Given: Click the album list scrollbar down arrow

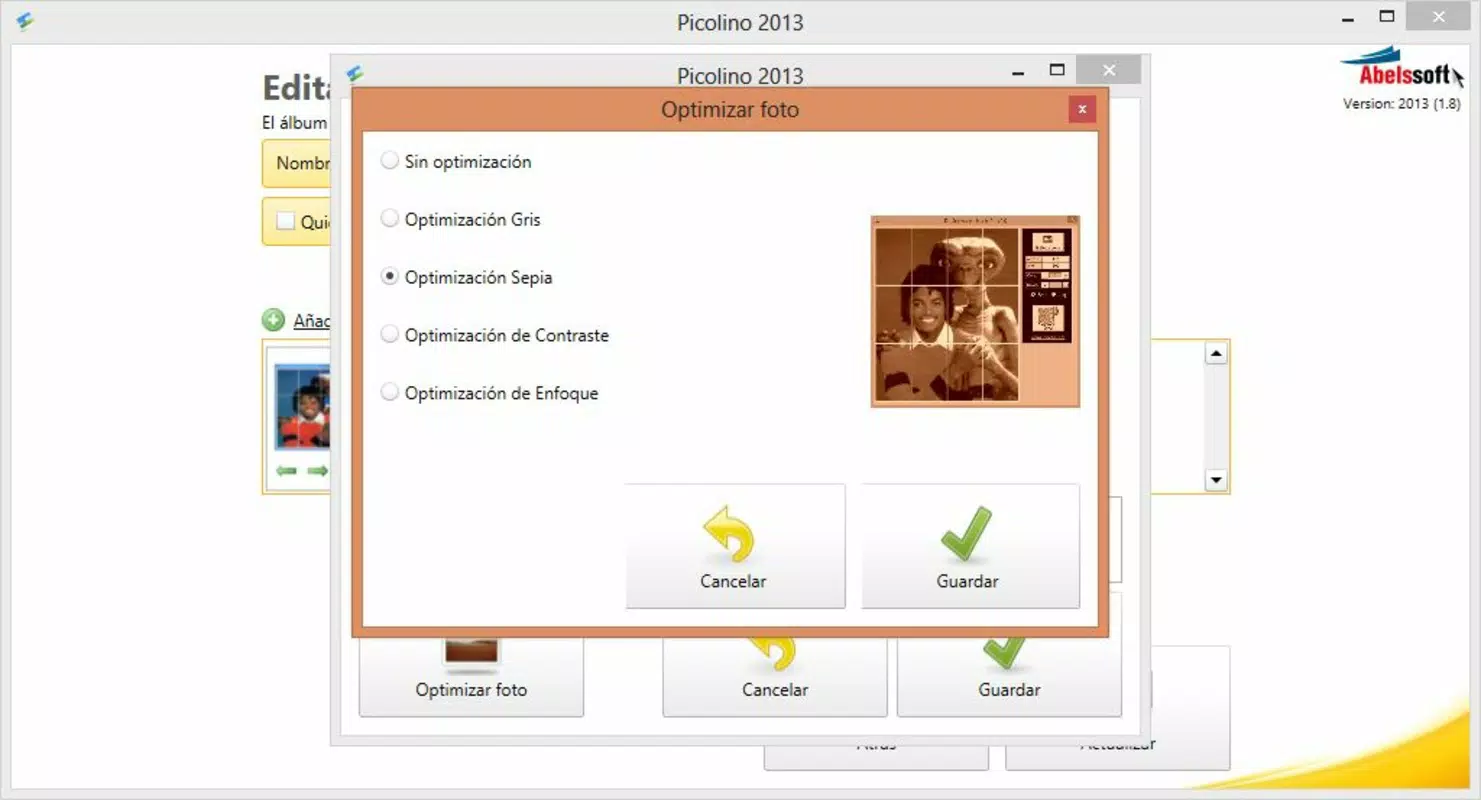Looking at the screenshot, I should (x=1216, y=480).
